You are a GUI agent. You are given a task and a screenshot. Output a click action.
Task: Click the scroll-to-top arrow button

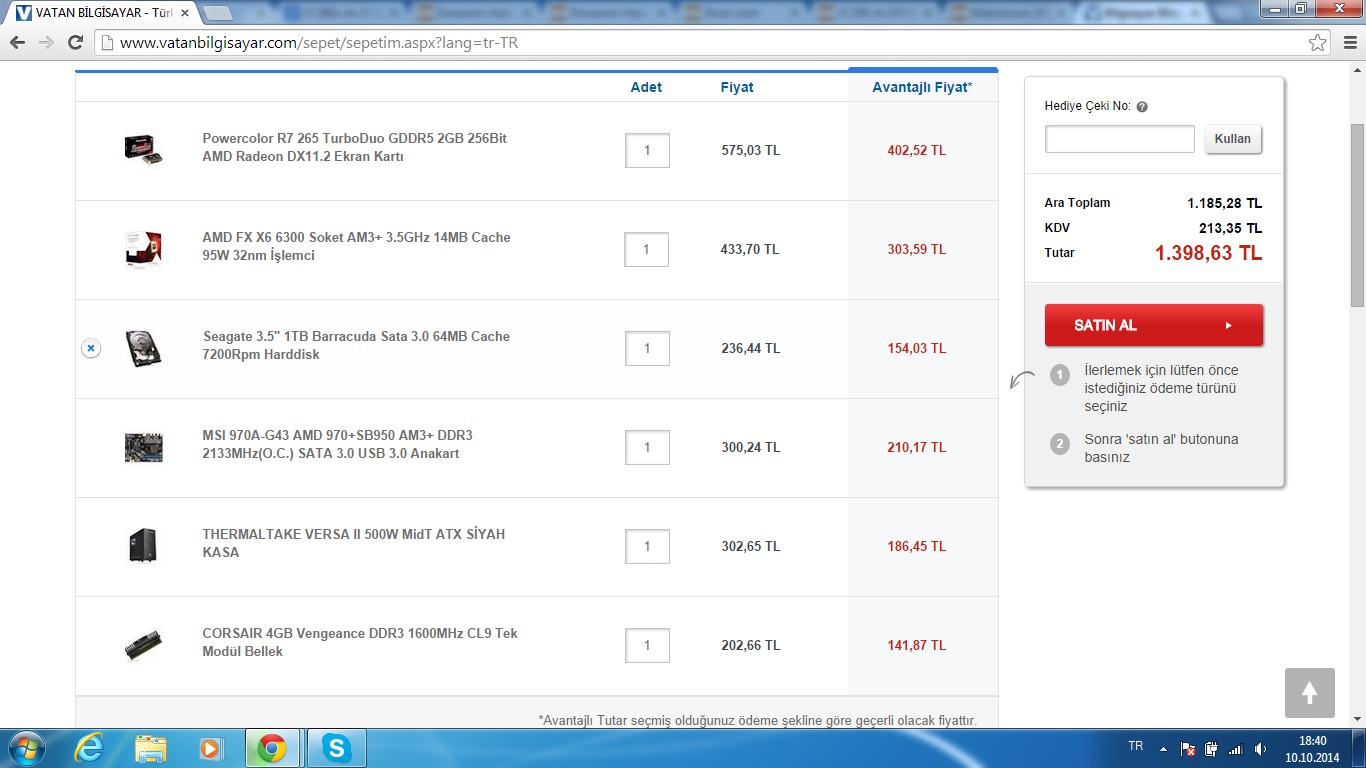click(1310, 693)
